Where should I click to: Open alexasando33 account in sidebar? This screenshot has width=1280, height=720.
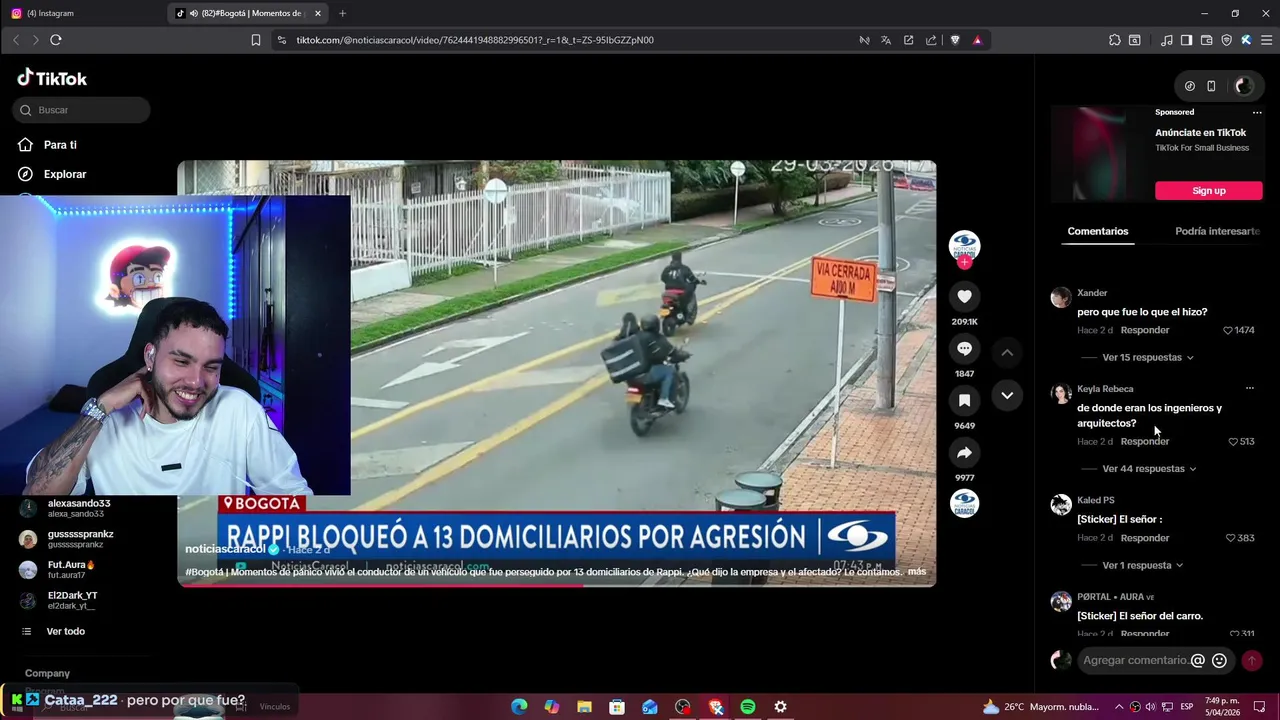click(x=79, y=508)
